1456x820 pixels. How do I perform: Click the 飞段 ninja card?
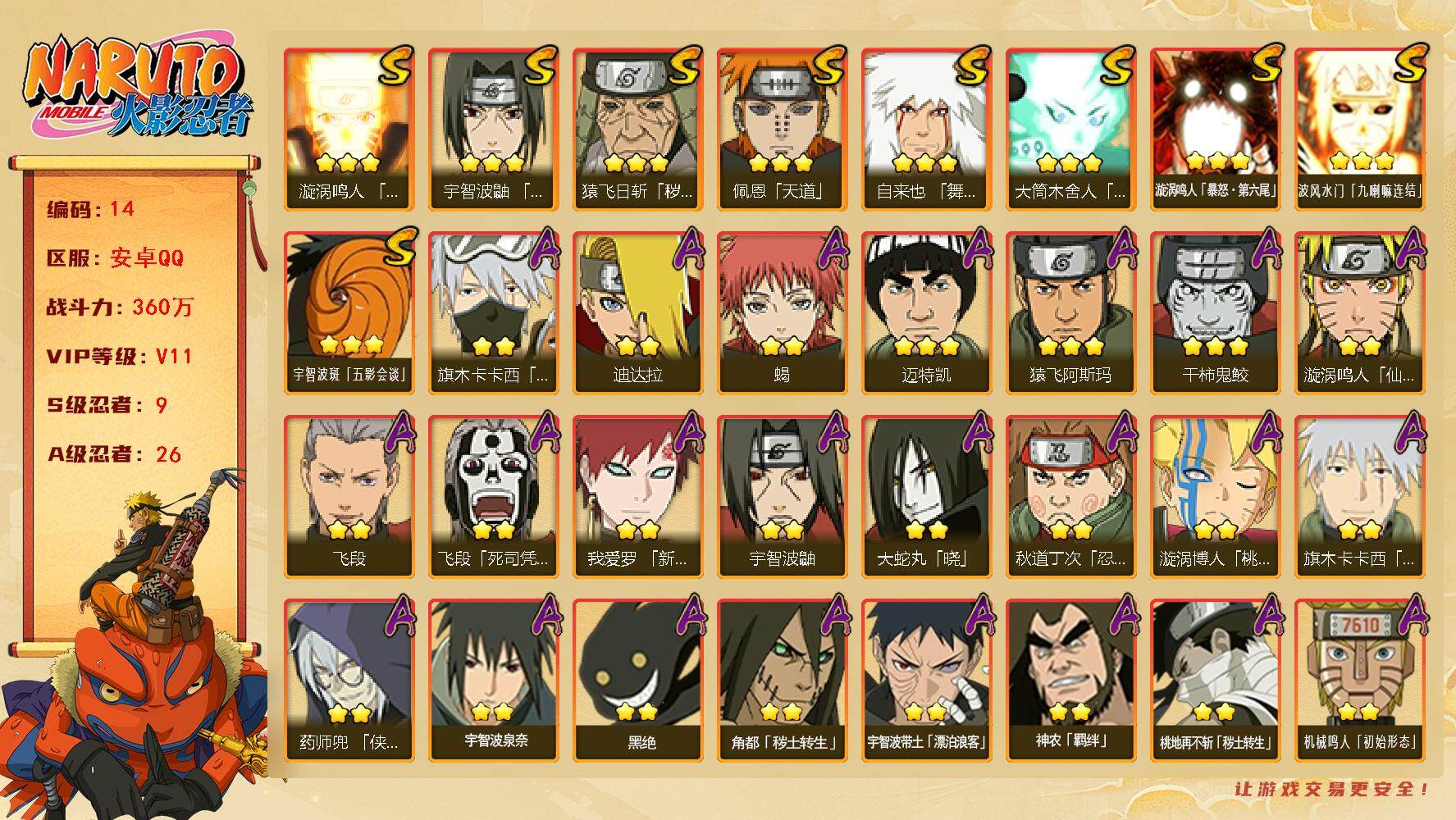(x=349, y=497)
